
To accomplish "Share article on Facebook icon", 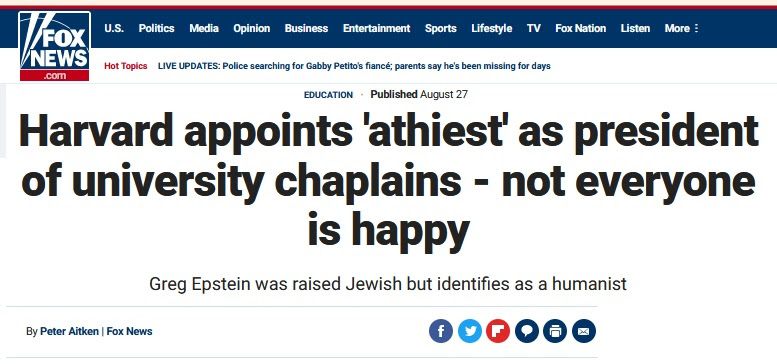I will 441,331.
